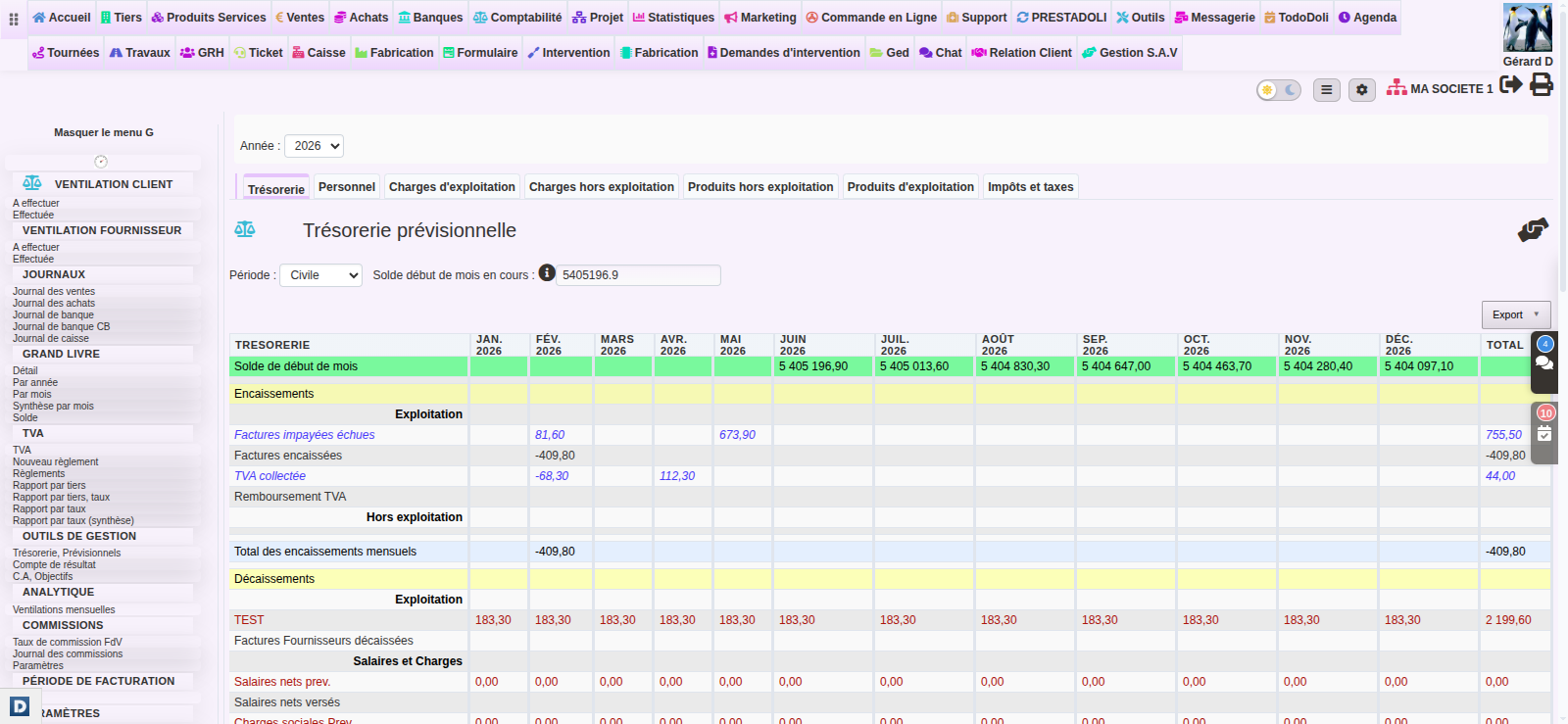Open the settings gear button
Image resolution: width=1568 pixels, height=724 pixels.
1361,90
